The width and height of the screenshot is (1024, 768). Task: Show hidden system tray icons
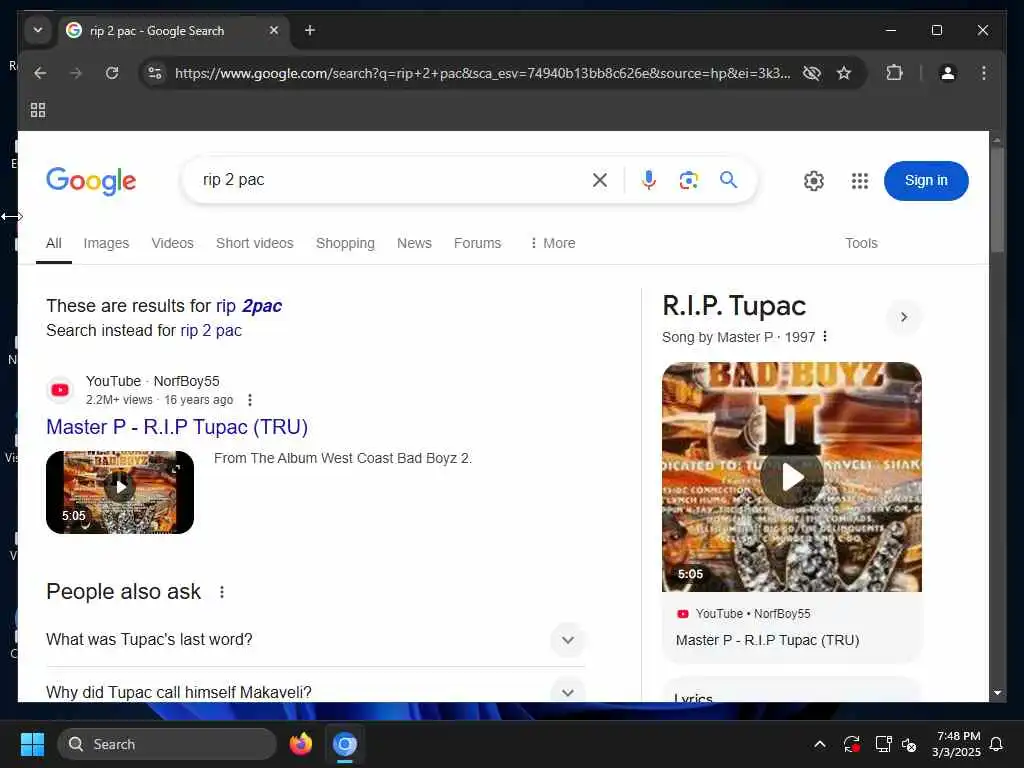(x=820, y=744)
